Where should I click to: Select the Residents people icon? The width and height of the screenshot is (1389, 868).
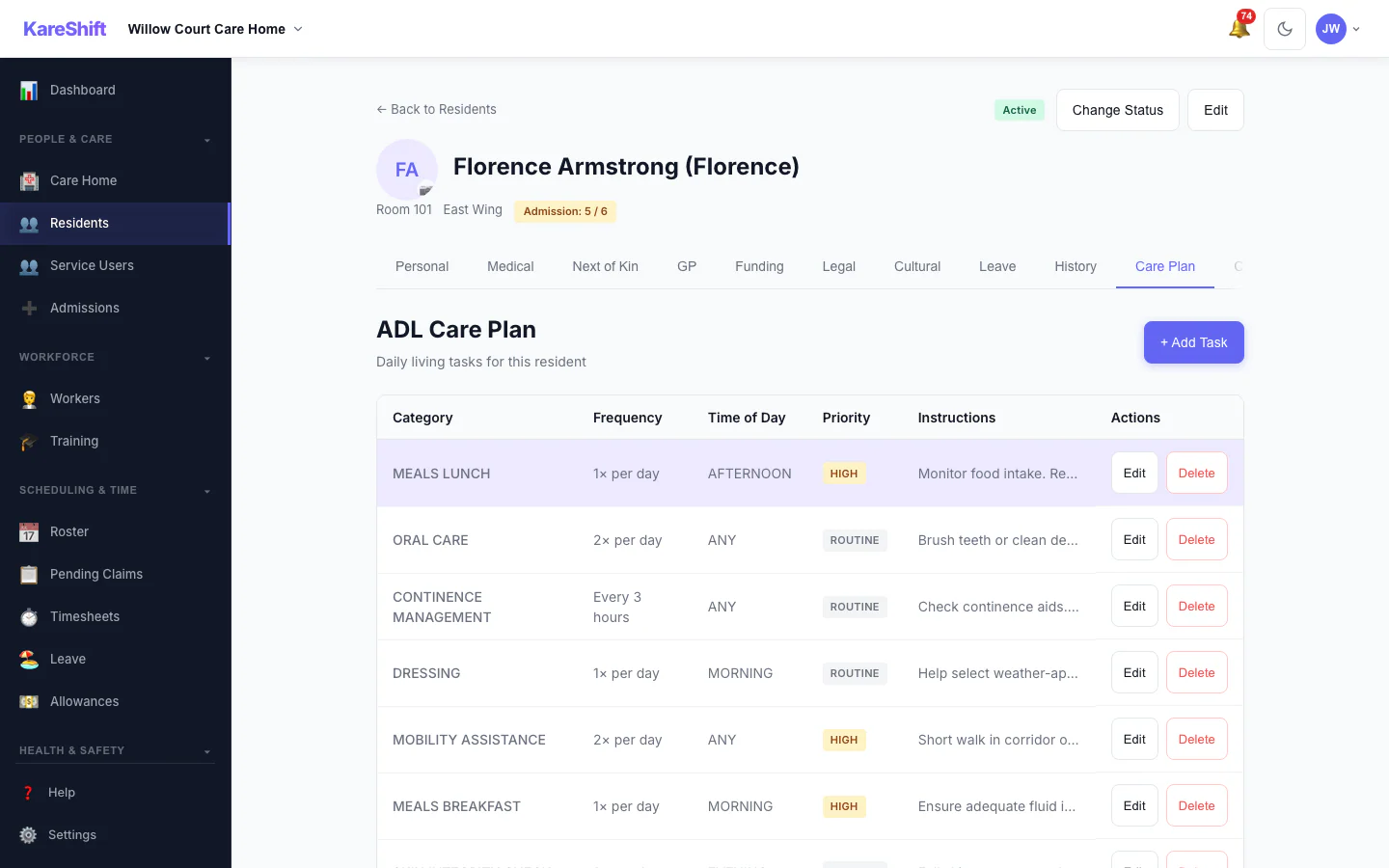pos(29,224)
